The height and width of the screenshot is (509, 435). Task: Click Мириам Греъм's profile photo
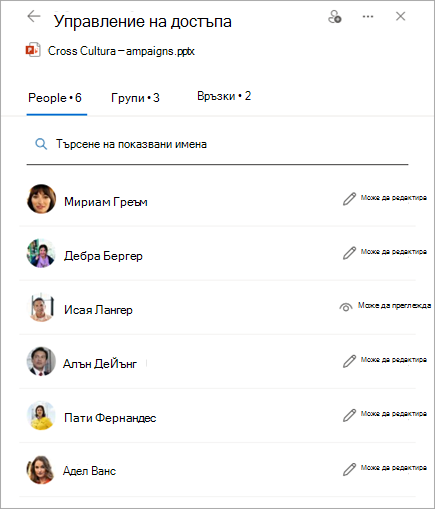pyautogui.click(x=41, y=199)
